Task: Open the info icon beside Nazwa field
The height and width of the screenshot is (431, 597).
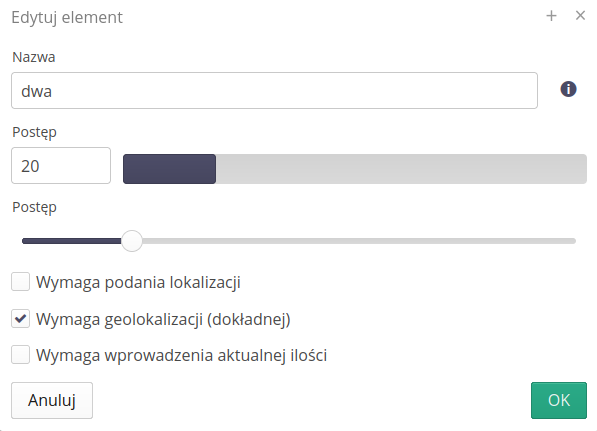Action: (568, 89)
